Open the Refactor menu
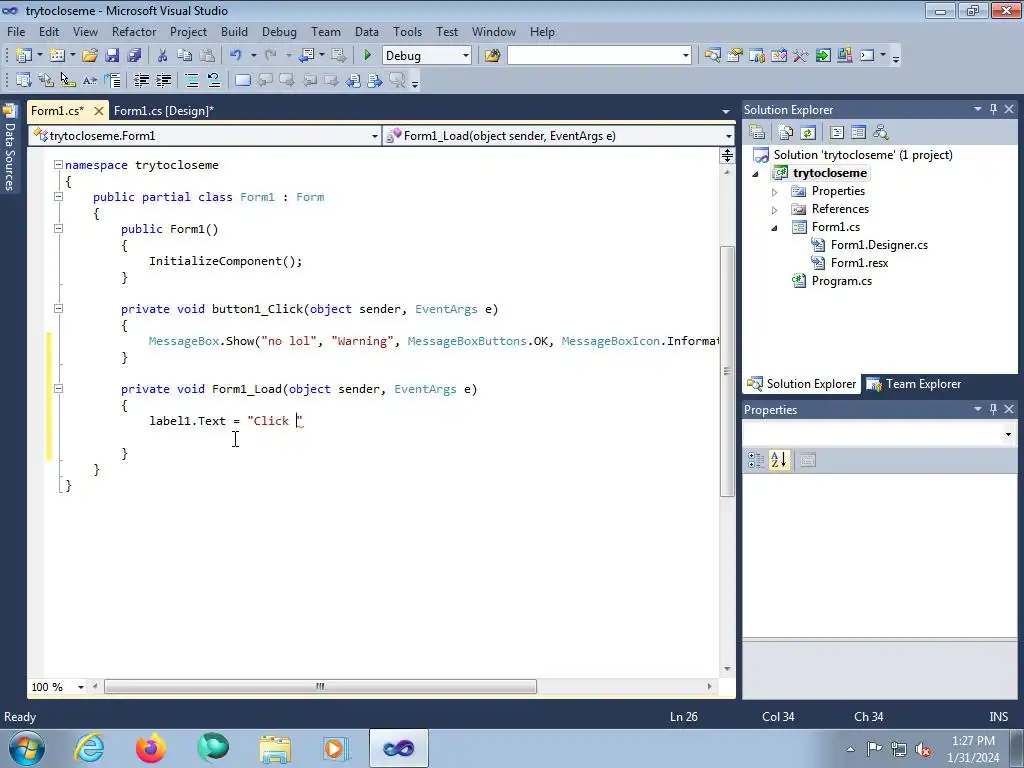Screen dimensions: 1024x768 134,31
